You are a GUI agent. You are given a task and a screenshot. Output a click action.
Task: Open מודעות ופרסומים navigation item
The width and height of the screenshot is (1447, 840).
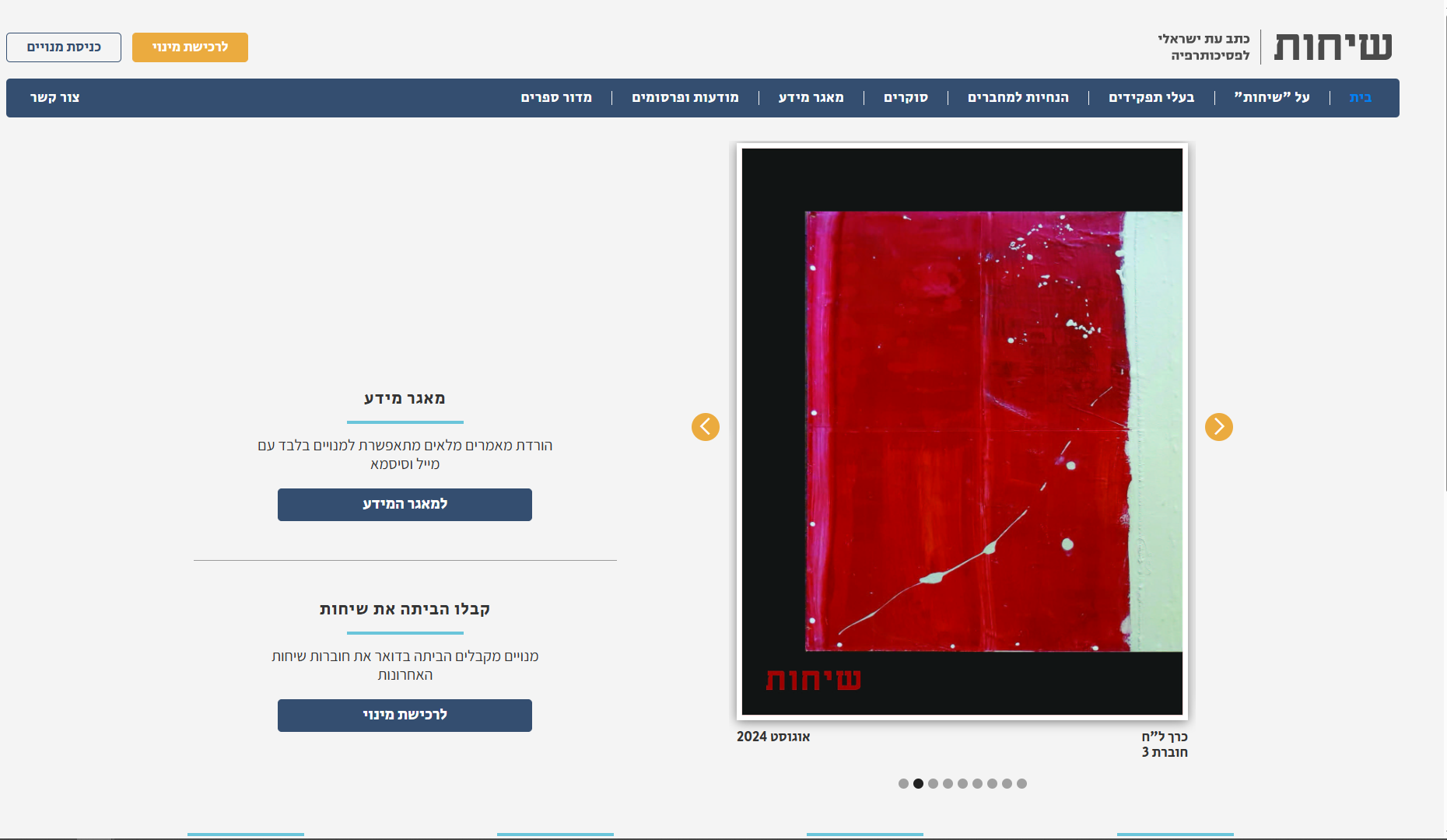685,98
